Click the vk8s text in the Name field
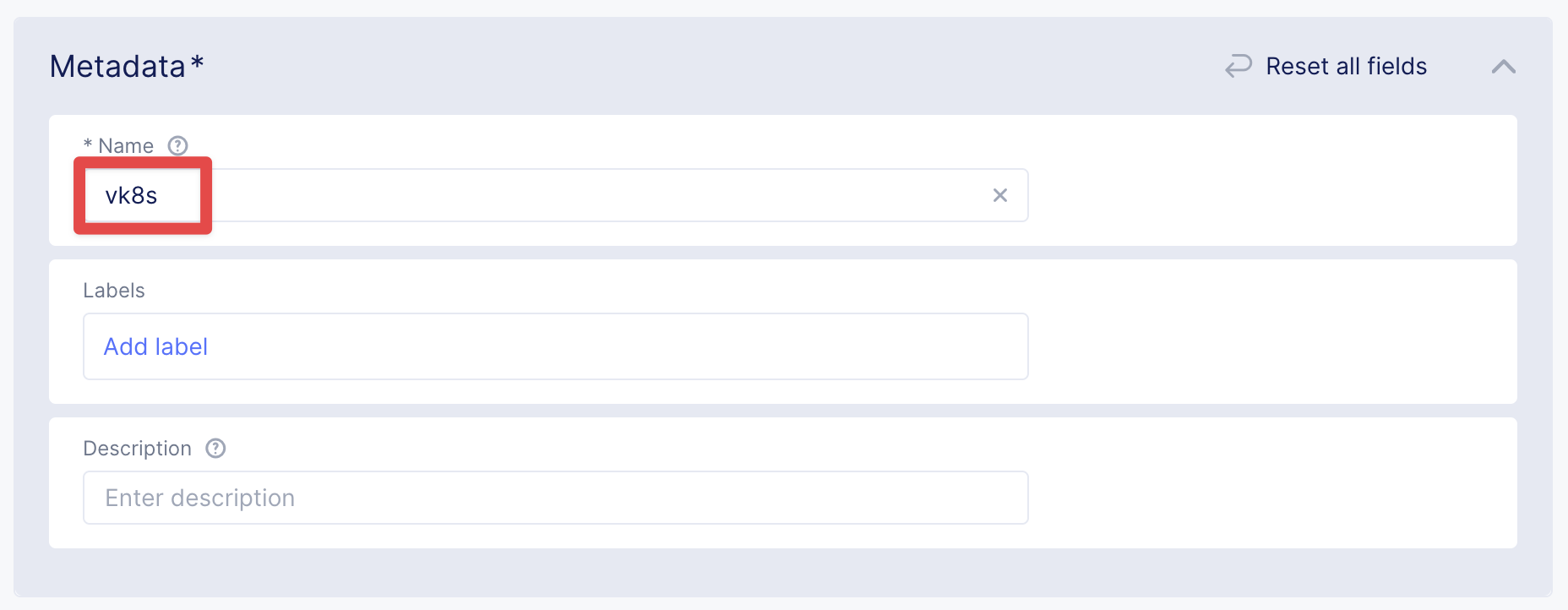The width and height of the screenshot is (1568, 610). click(131, 196)
